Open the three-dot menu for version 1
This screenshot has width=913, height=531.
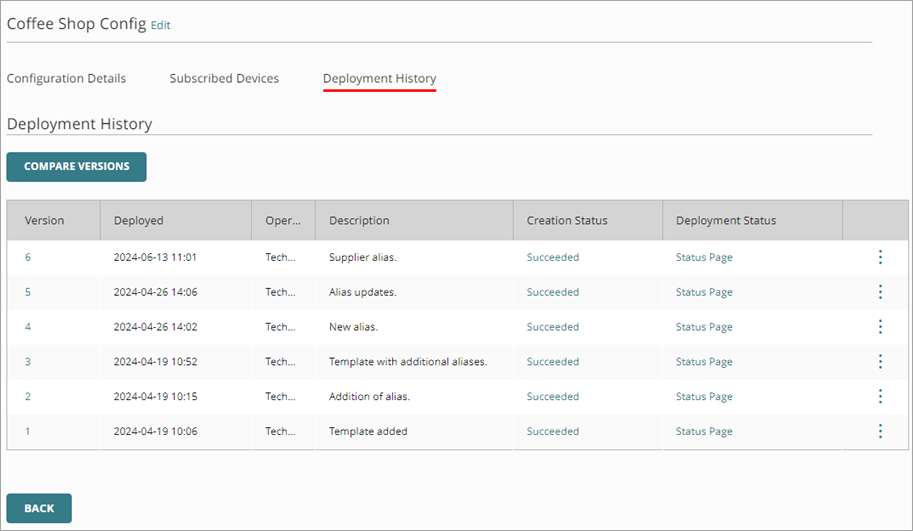tap(880, 432)
